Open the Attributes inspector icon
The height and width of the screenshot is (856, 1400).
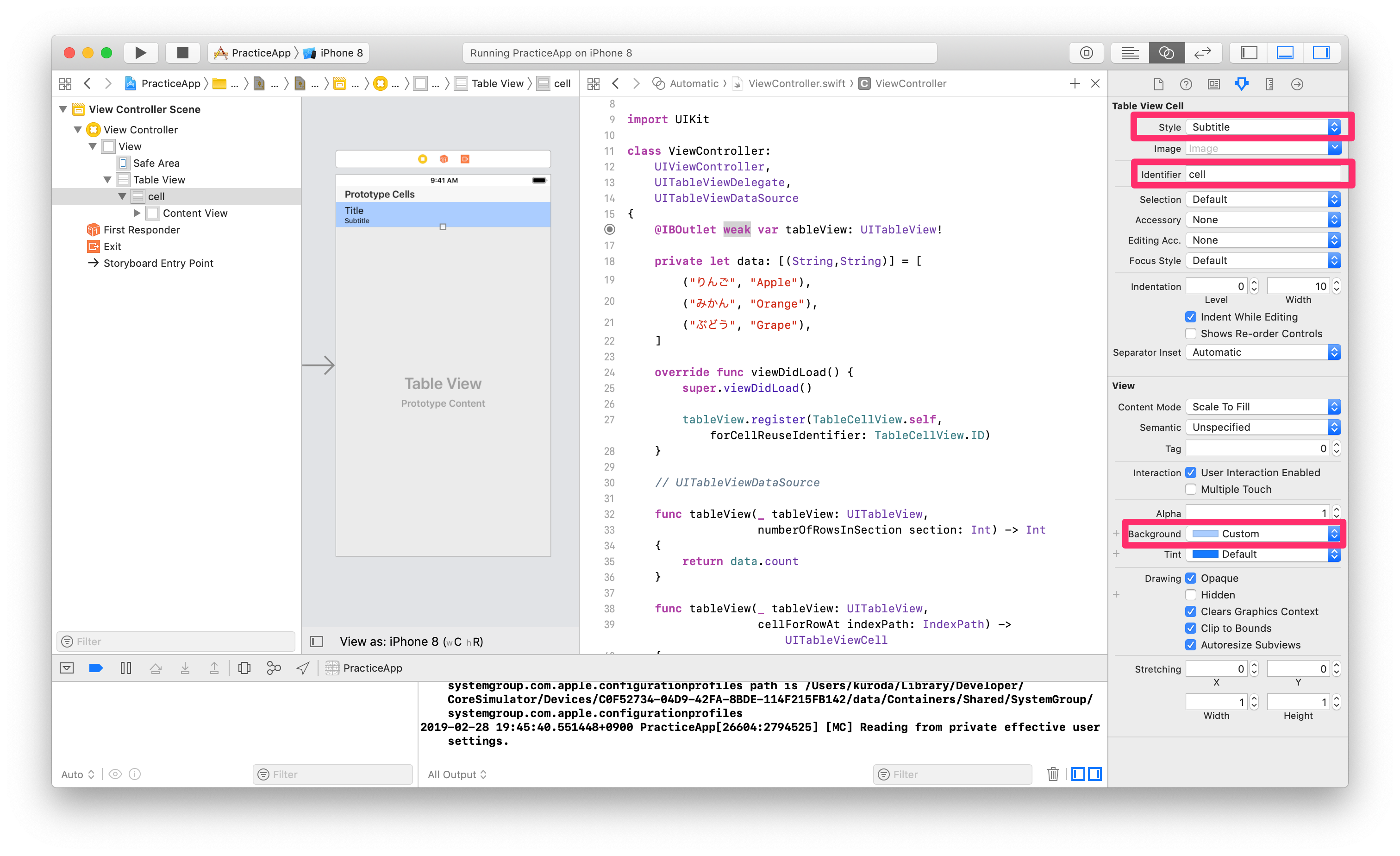click(1242, 84)
